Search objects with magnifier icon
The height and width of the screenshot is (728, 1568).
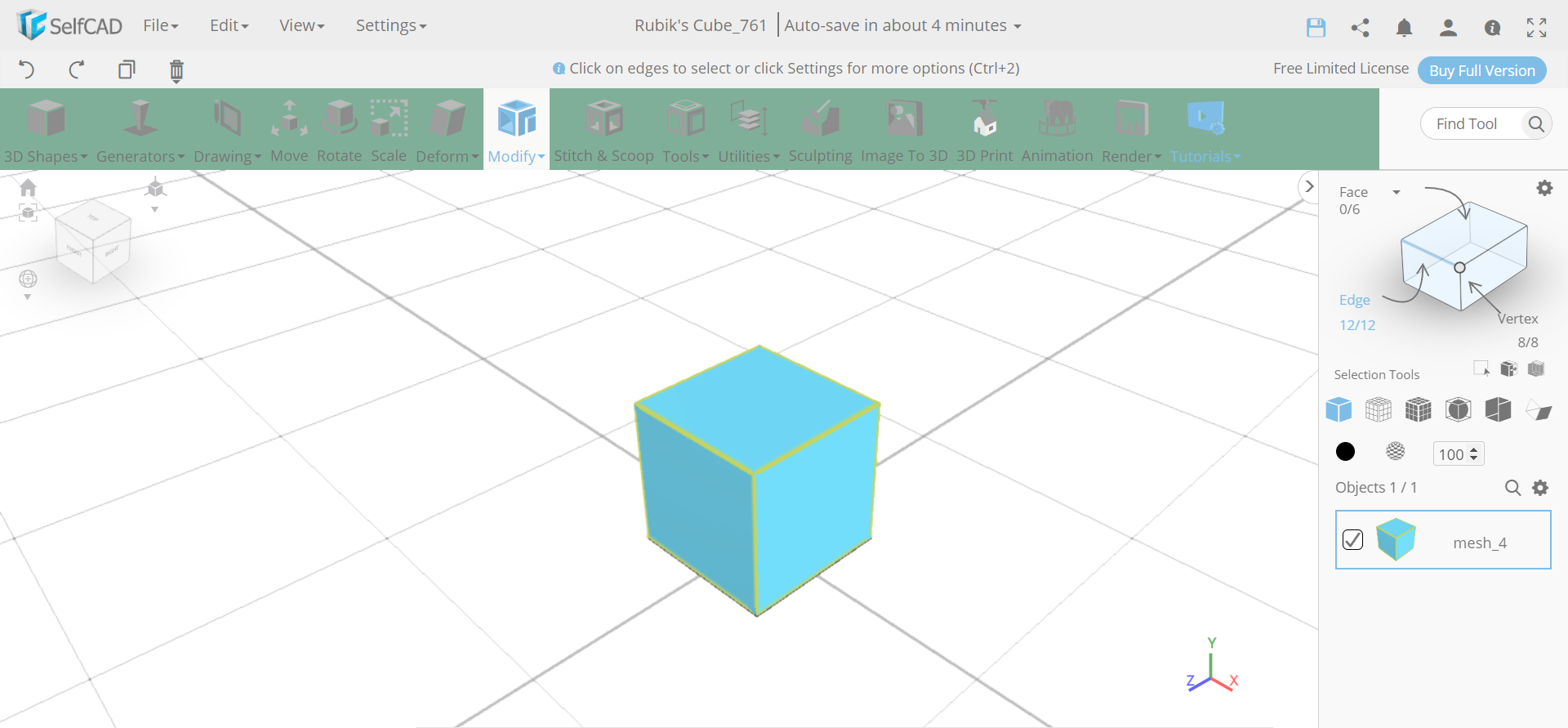click(x=1512, y=488)
